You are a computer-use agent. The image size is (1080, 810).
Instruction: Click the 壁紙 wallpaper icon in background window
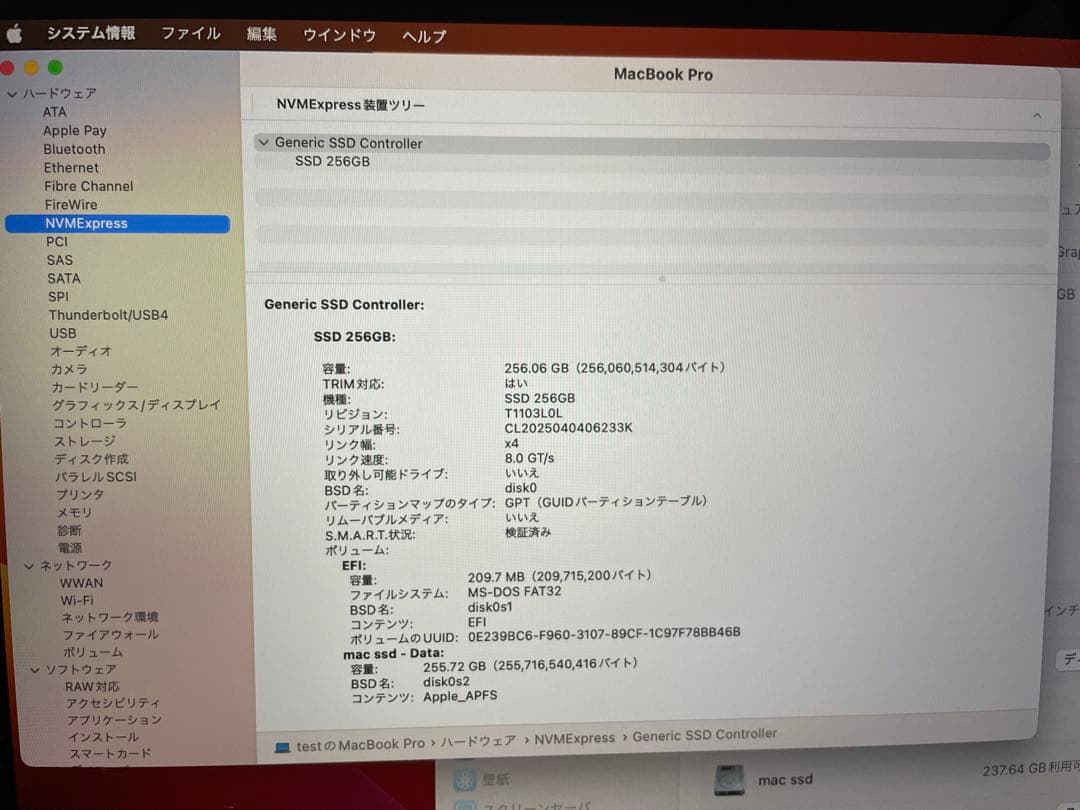click(x=466, y=778)
